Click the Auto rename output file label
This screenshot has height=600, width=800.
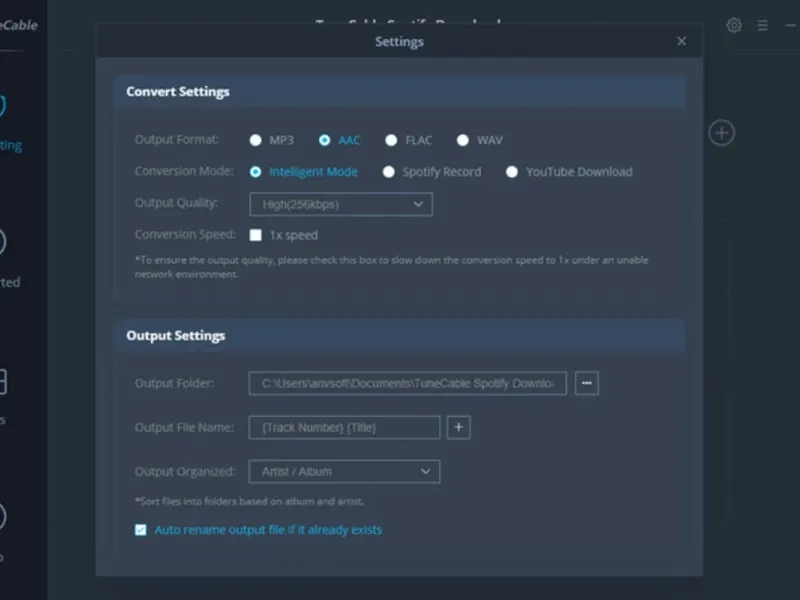pos(268,530)
